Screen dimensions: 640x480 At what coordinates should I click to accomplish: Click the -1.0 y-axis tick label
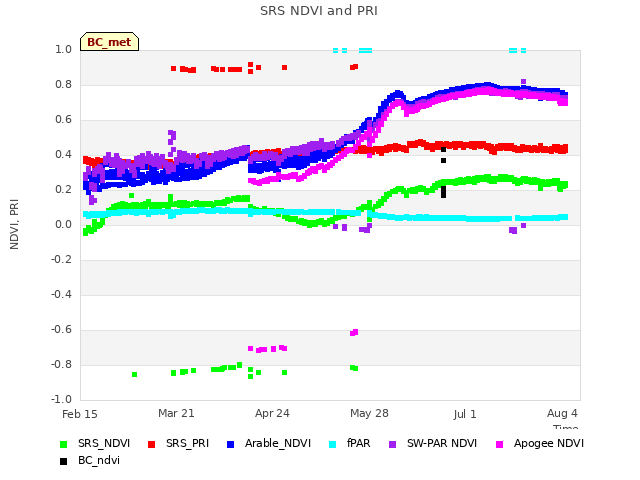pos(61,399)
